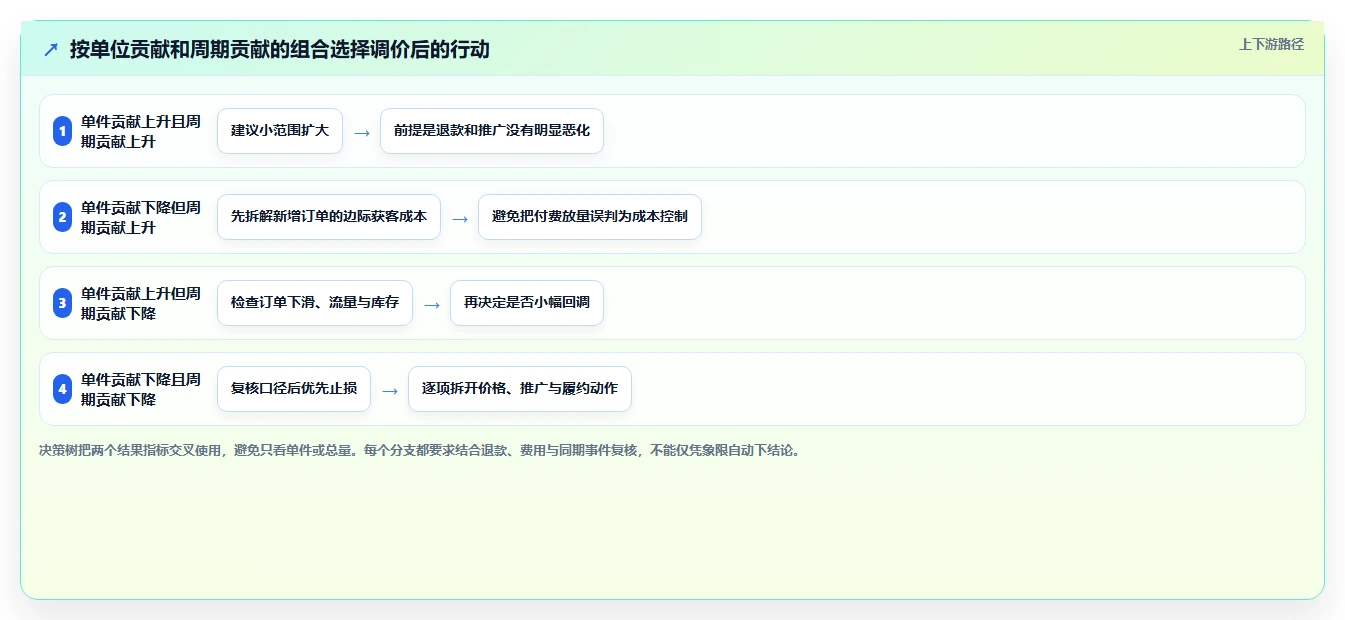Click the 逐项拆开价格、推广与履约动作 box
The height and width of the screenshot is (620, 1345).
(x=520, y=389)
